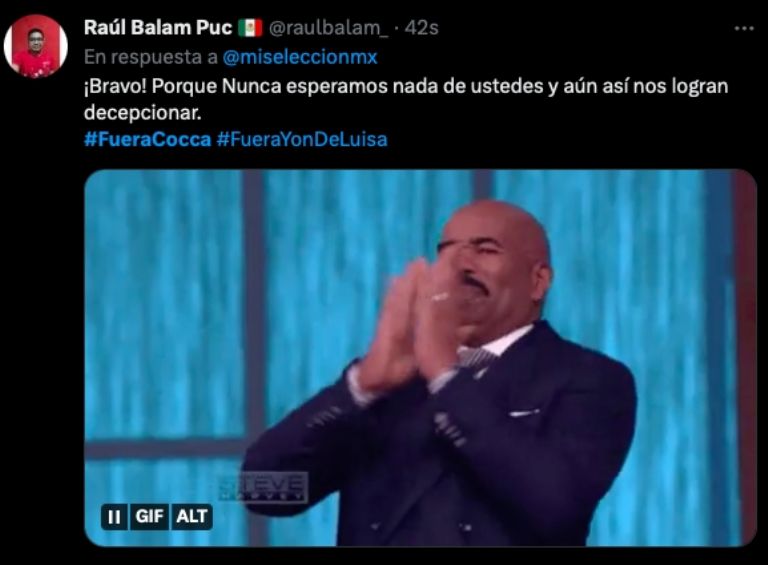Click the GIF badge on the media
Screen dimensions: 768x565
[x=149, y=517]
